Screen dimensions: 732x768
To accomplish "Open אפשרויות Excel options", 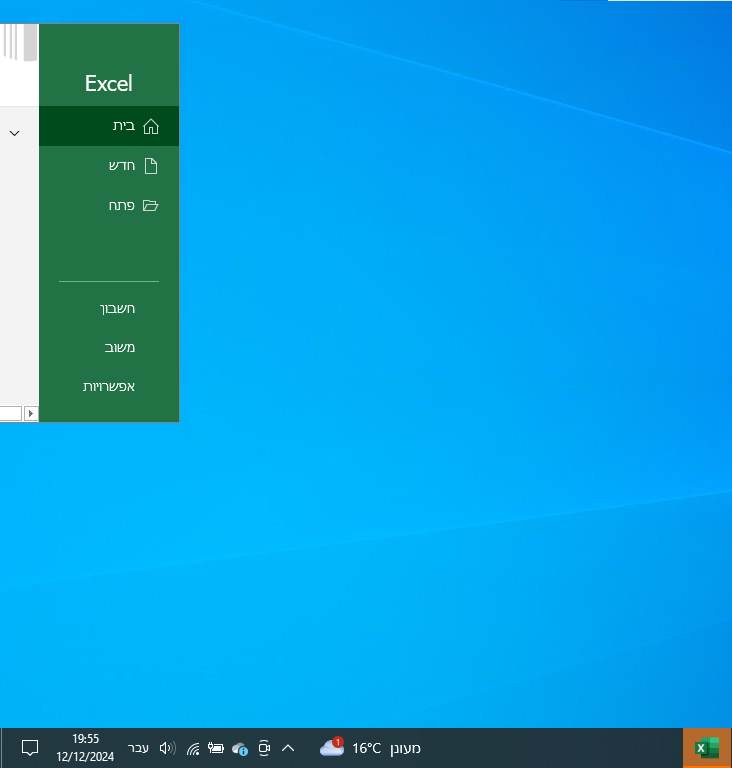I will tap(109, 386).
